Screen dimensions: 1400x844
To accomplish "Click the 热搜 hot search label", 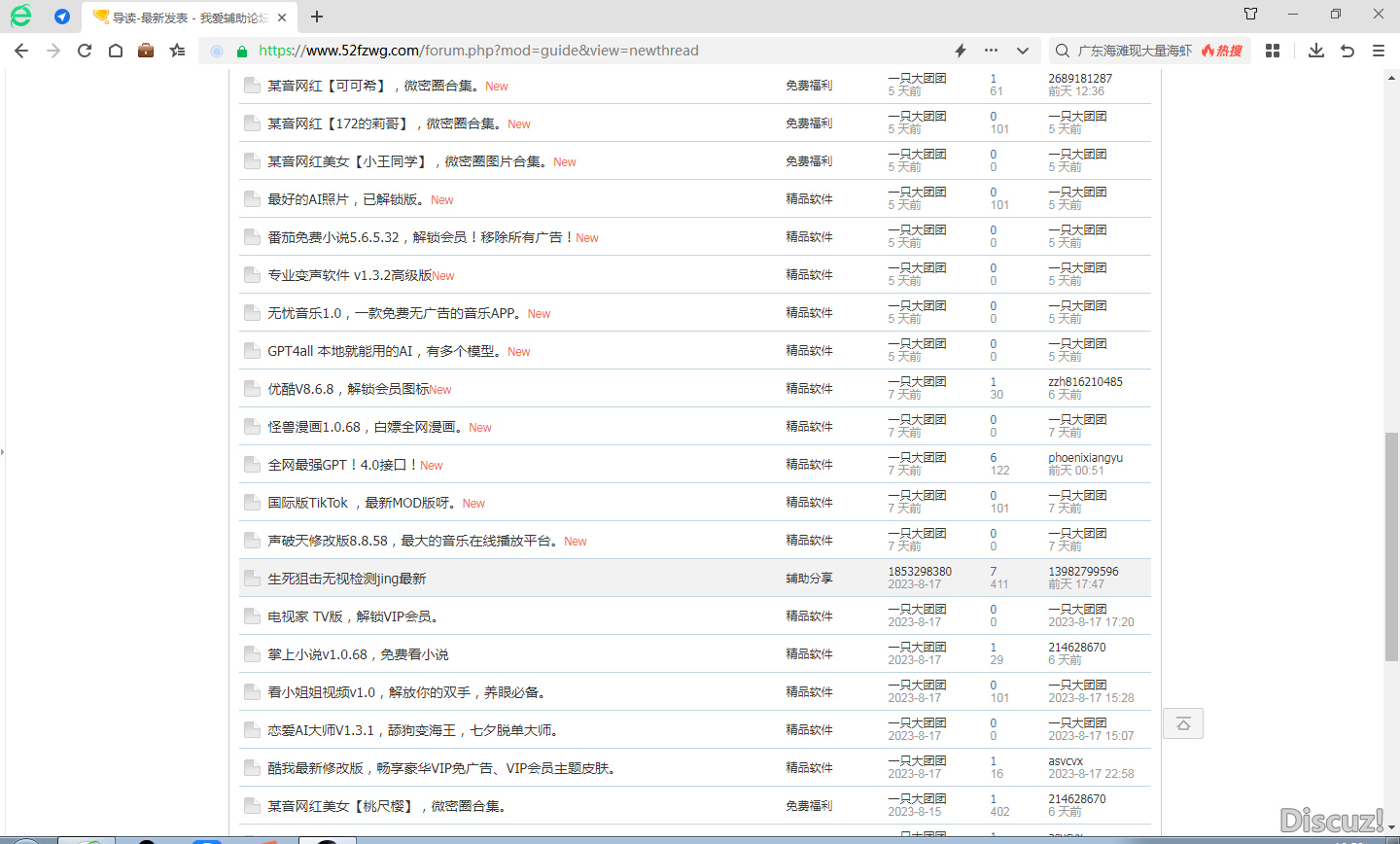I will click(1222, 51).
